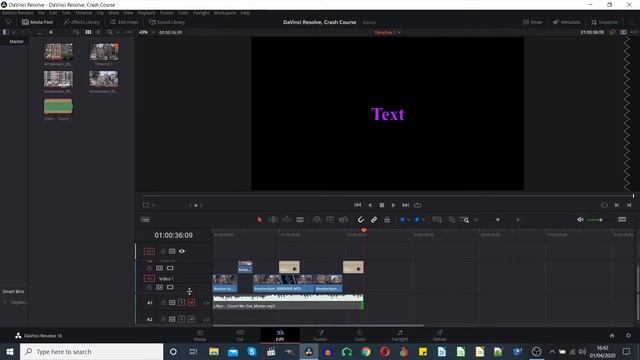Switch to the Fusion page
Screen dimensions: 640x360
(x=320, y=336)
